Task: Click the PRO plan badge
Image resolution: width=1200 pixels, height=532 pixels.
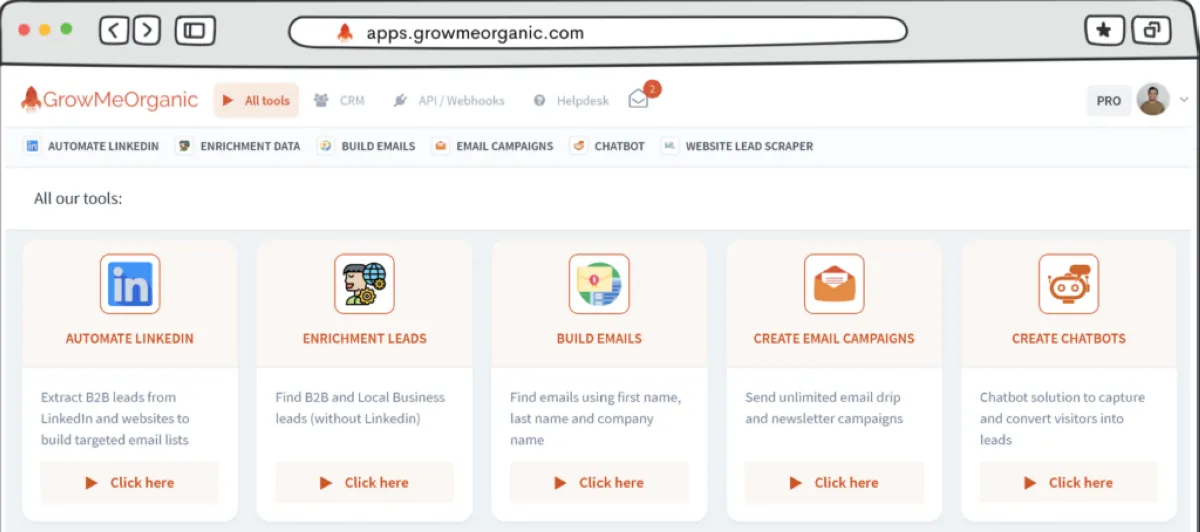Action: (x=1109, y=100)
